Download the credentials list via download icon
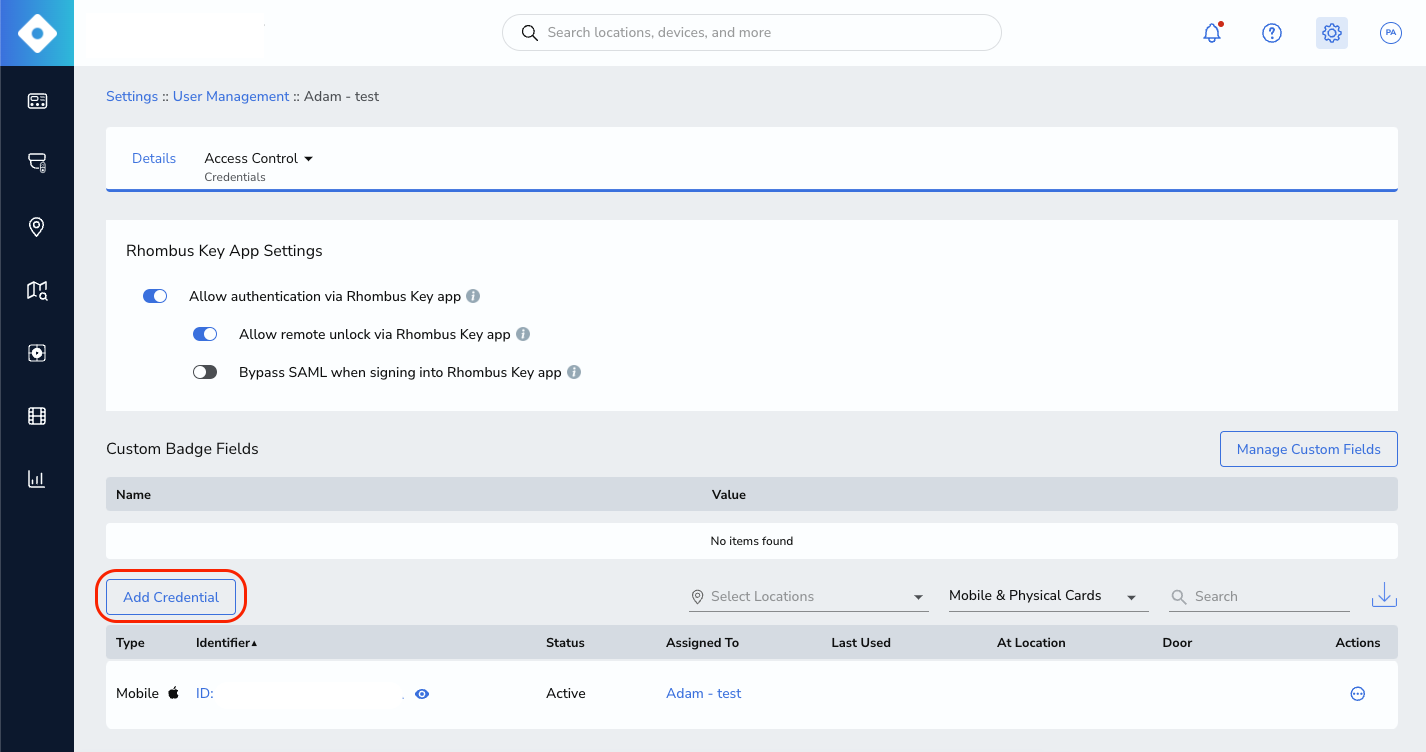Viewport: 1426px width, 752px height. (x=1384, y=595)
